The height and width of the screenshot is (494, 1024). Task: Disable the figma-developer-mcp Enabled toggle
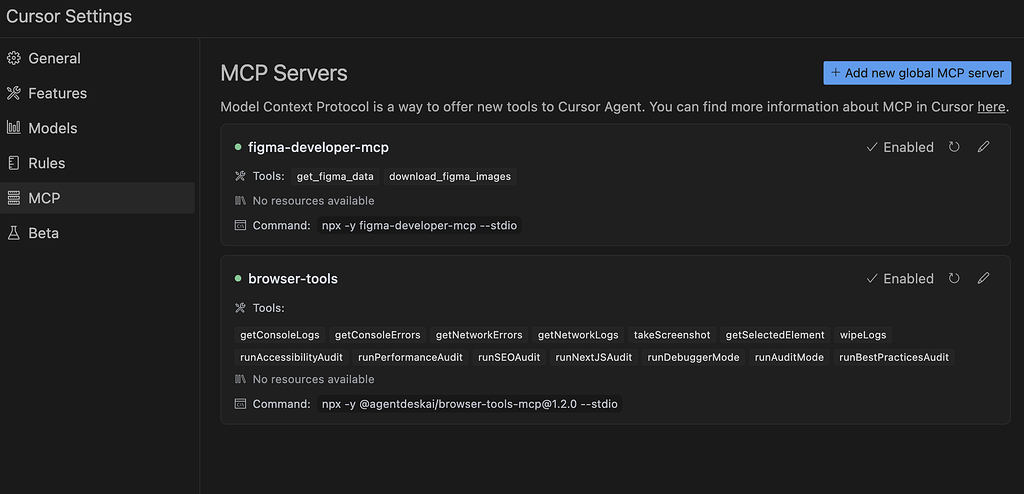tap(899, 147)
